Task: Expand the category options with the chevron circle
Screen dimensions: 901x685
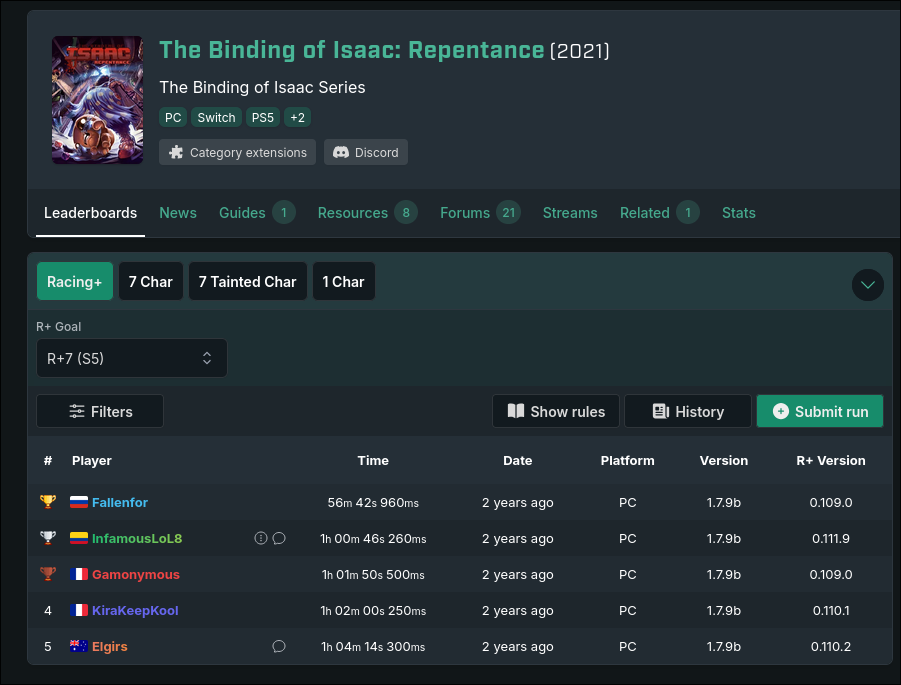Action: coord(868,284)
